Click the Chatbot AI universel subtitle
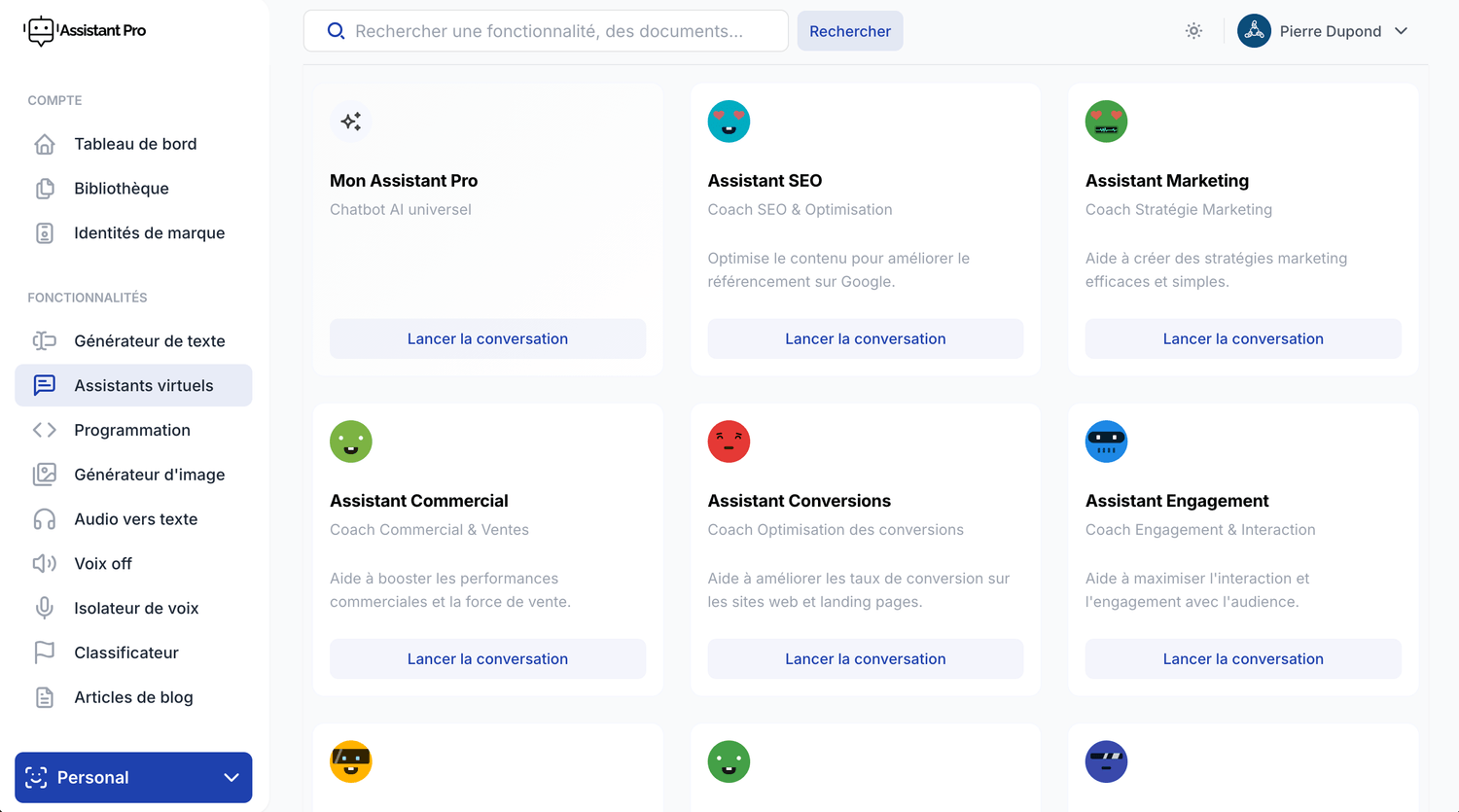Viewport: 1459px width, 812px height. tap(401, 209)
